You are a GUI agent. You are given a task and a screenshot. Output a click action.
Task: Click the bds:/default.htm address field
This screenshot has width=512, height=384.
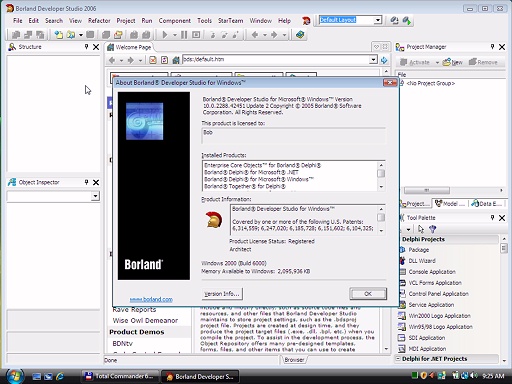click(276, 60)
